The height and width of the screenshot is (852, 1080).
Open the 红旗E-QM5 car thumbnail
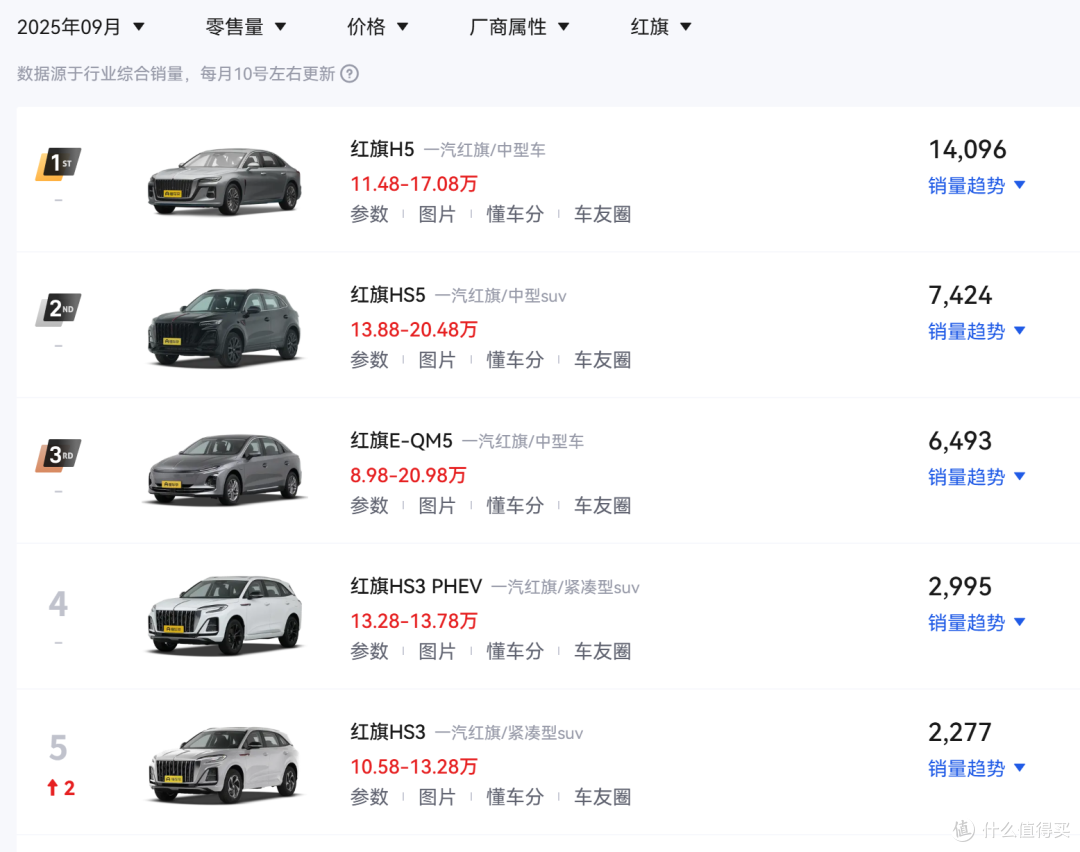(225, 470)
